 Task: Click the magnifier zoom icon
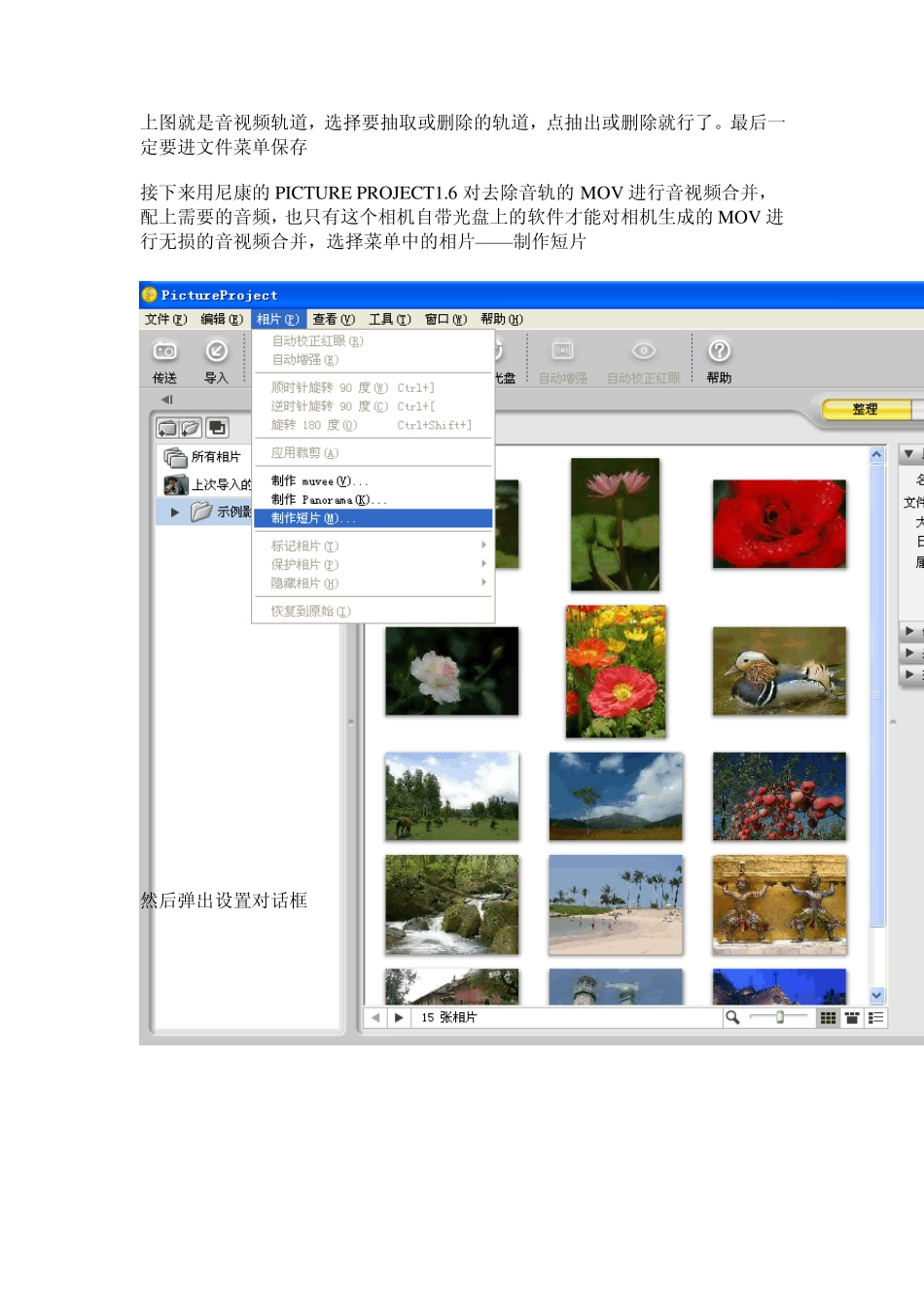(x=732, y=1017)
